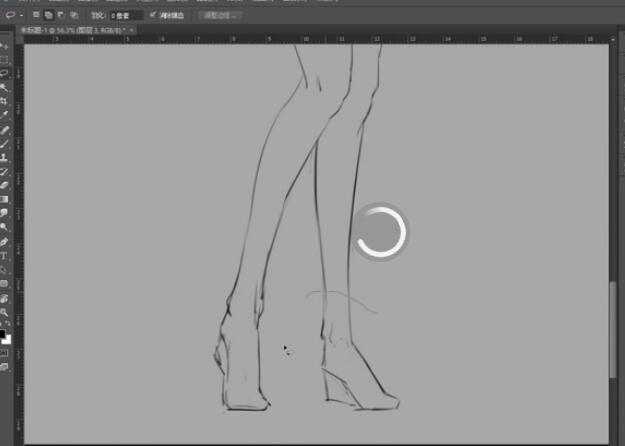
Task: Toggle Quick Mask mode
Action: [x=4, y=353]
